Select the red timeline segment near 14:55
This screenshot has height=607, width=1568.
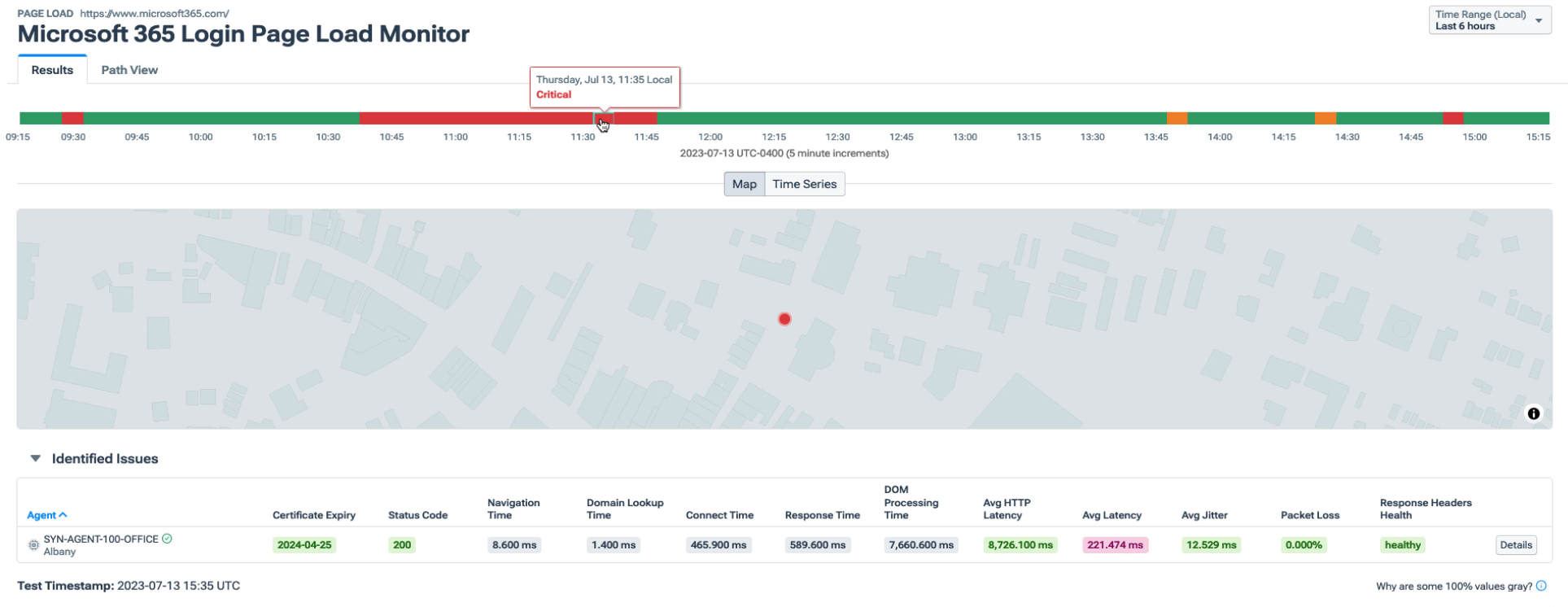[1453, 119]
